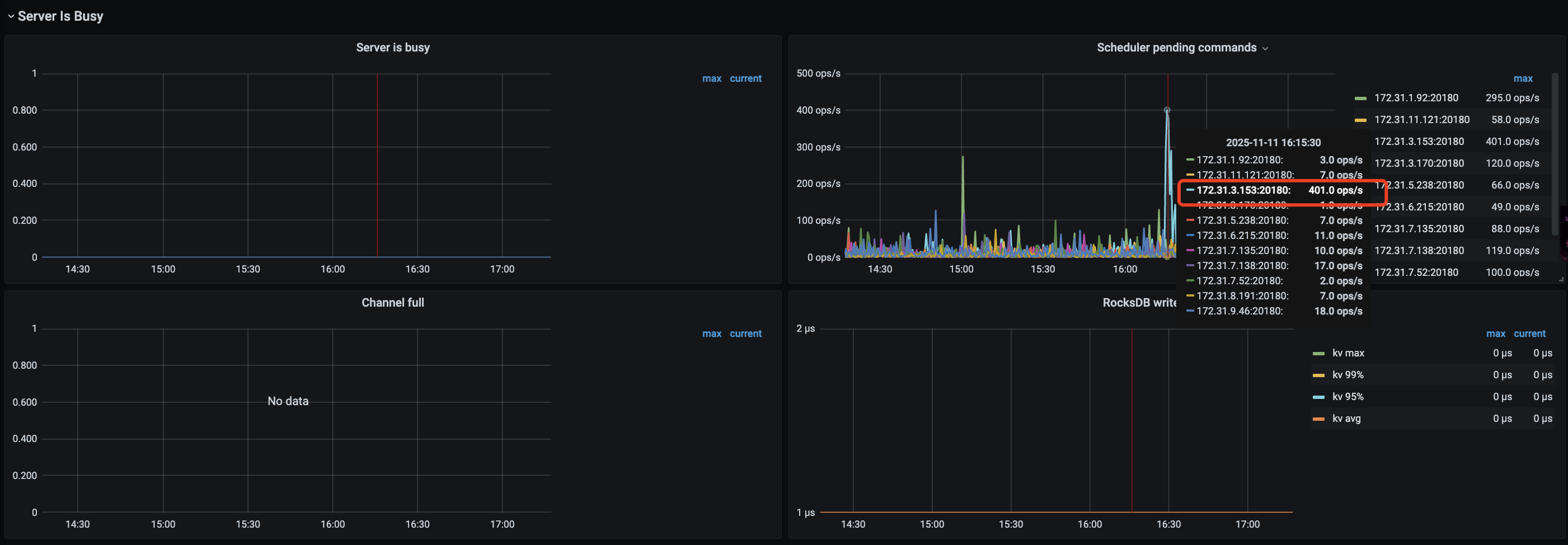Toggle kv max series label in RocksDB legend
This screenshot has height=545, width=1568.
point(1348,353)
